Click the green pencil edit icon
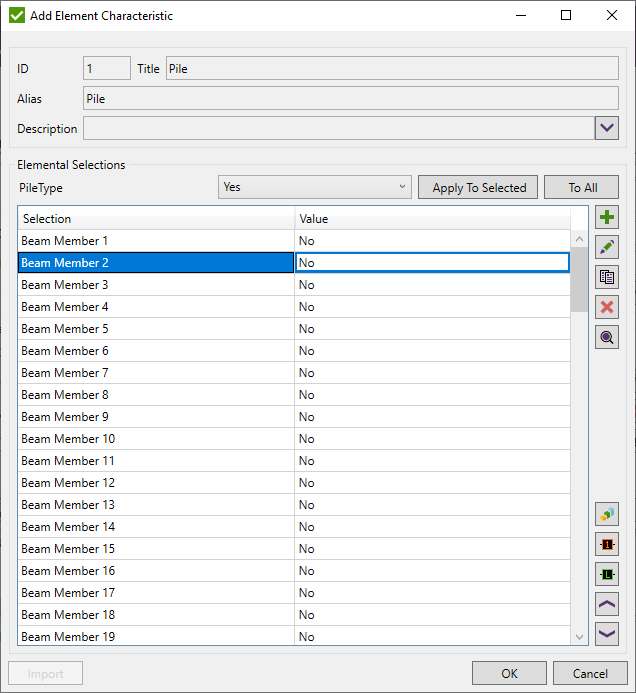Screen dimensions: 636x693 [x=607, y=247]
